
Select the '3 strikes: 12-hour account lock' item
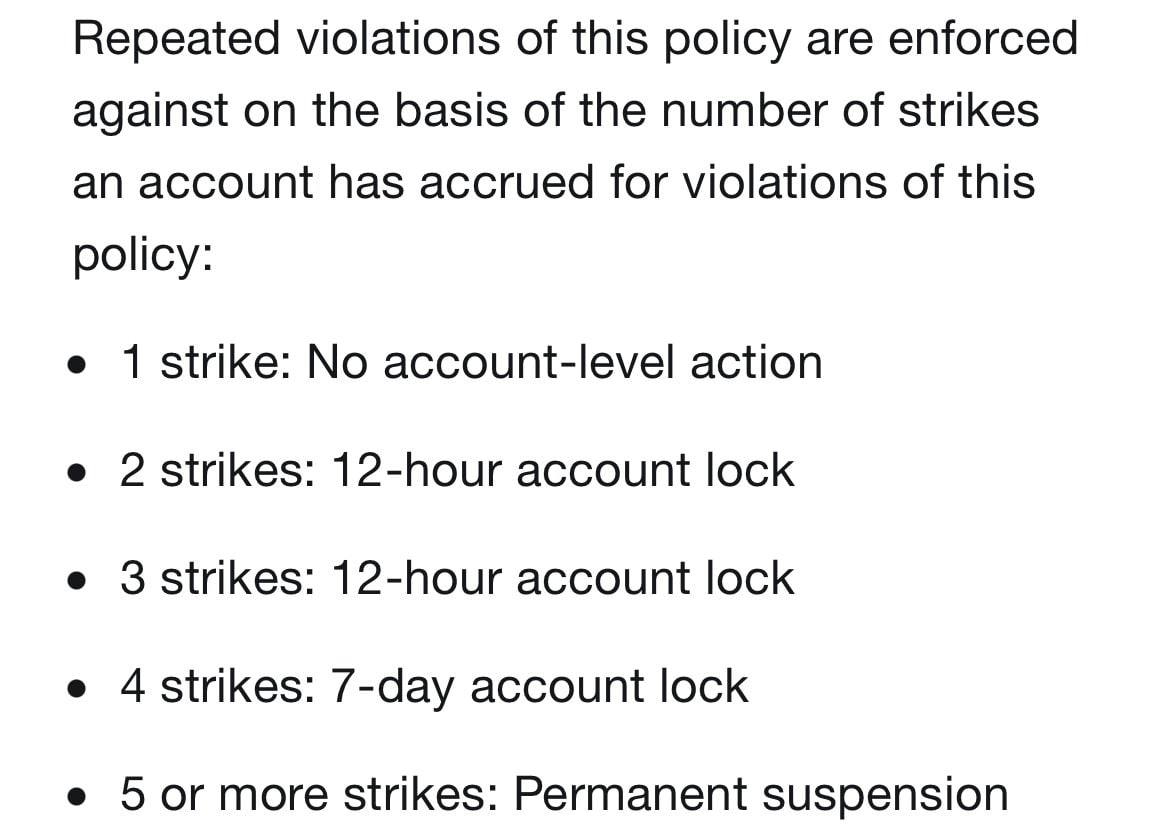(x=457, y=578)
